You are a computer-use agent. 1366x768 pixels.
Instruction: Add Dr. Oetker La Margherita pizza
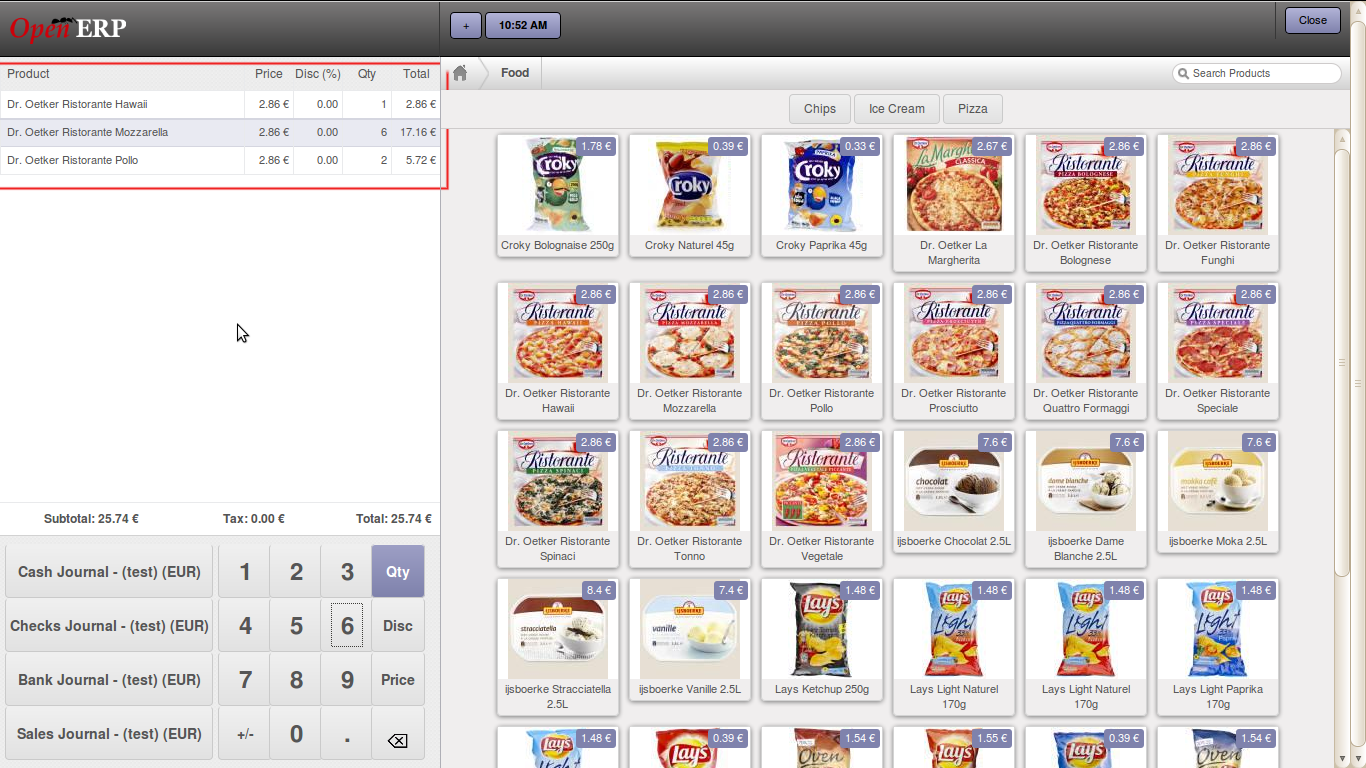[x=954, y=203]
